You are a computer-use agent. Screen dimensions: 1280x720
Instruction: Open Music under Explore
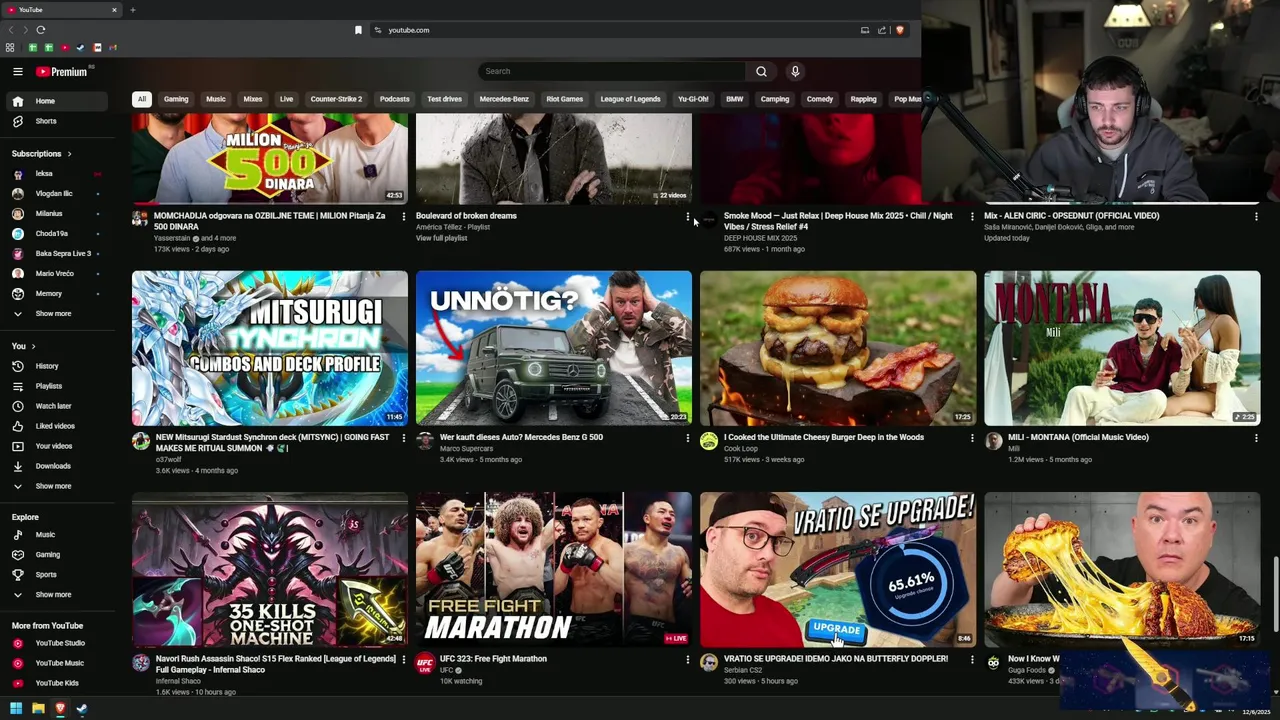click(x=56, y=535)
